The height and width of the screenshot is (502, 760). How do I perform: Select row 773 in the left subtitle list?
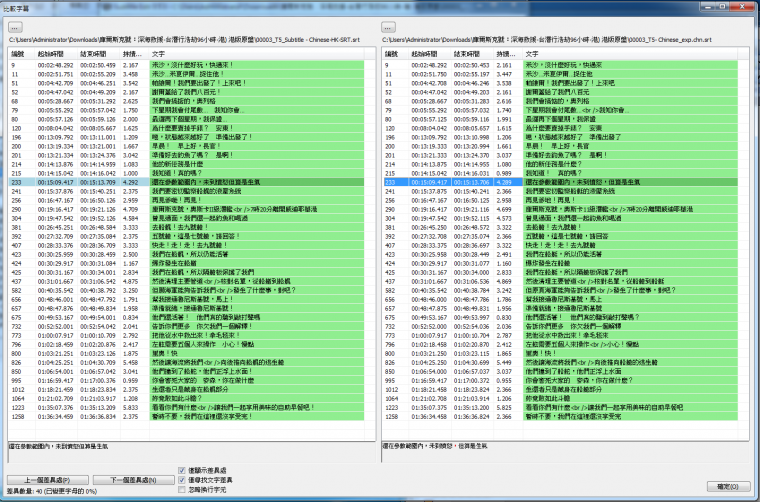click(186, 335)
